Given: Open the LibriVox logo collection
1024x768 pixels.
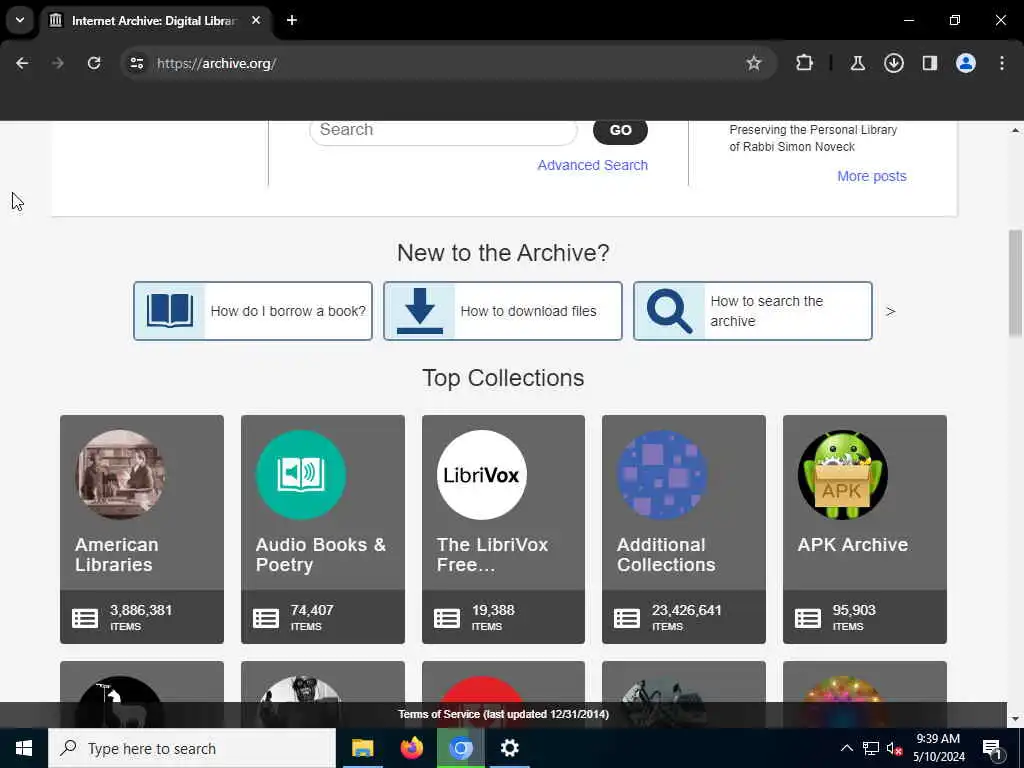Looking at the screenshot, I should point(482,474).
